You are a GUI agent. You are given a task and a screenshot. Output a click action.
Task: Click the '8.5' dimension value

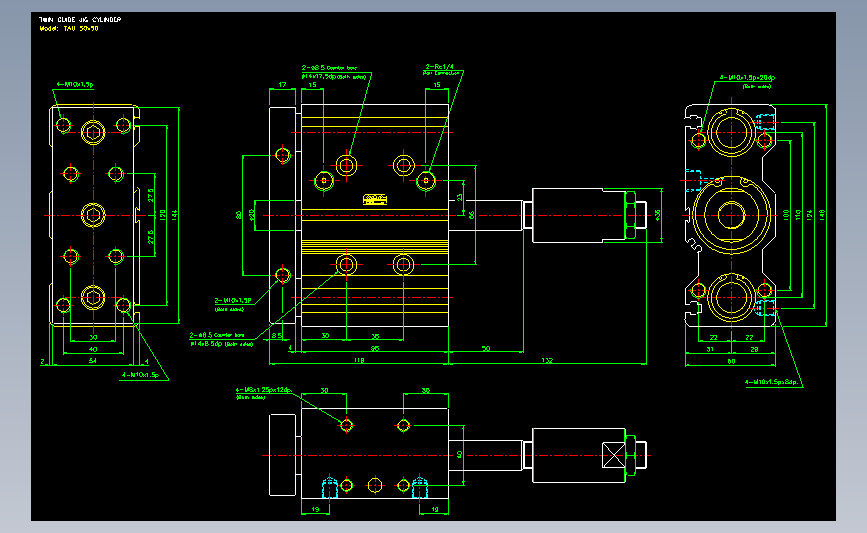pyautogui.click(x=276, y=336)
